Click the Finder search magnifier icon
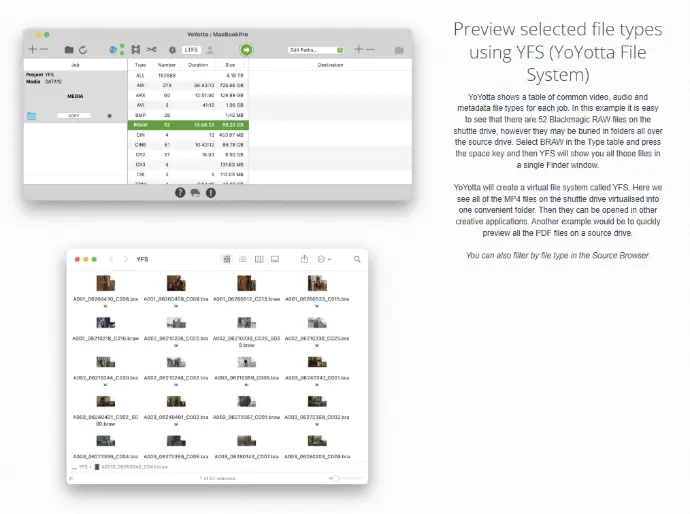 [x=357, y=259]
